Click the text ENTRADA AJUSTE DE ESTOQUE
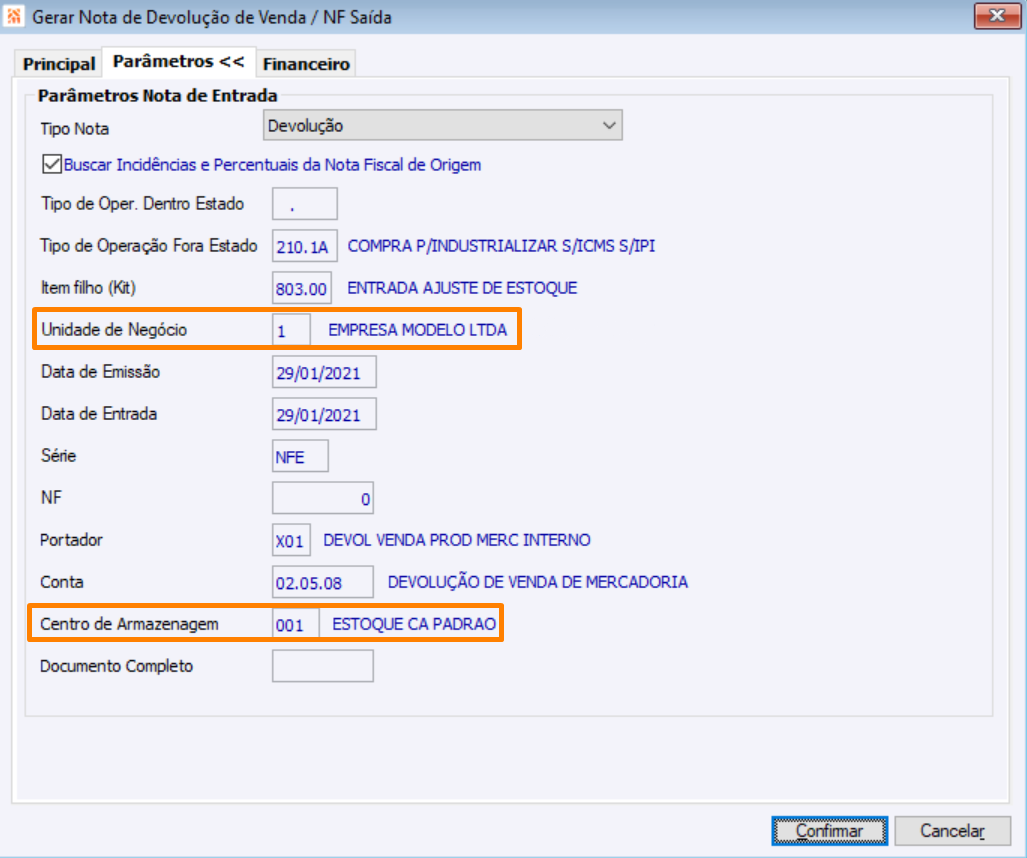Image resolution: width=1027 pixels, height=858 pixels. [x=462, y=288]
